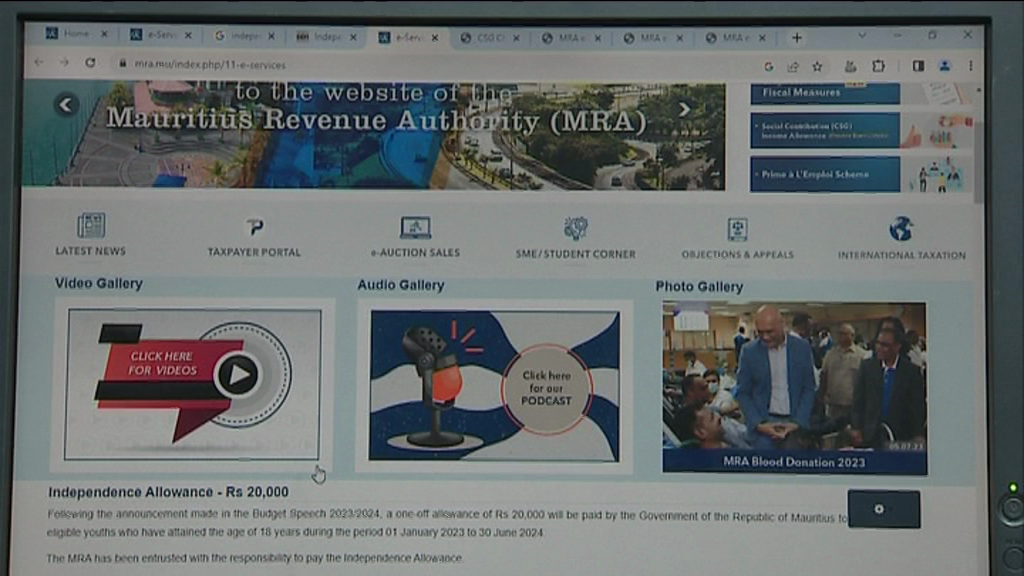
Task: Show the next banner slide
Action: point(684,110)
